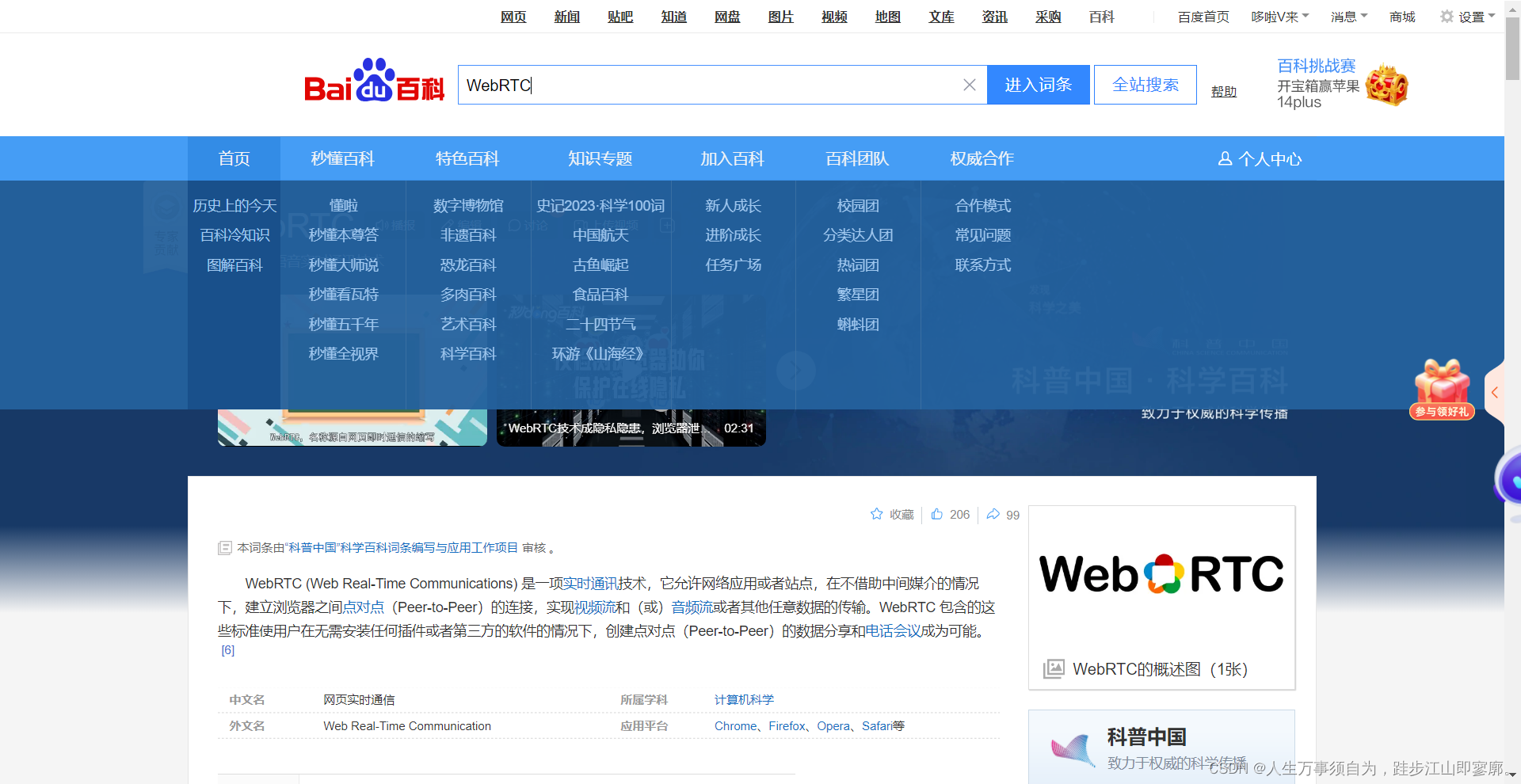Click the Baidu Baike logo
Image resolution: width=1521 pixels, height=784 pixels.
point(374,81)
